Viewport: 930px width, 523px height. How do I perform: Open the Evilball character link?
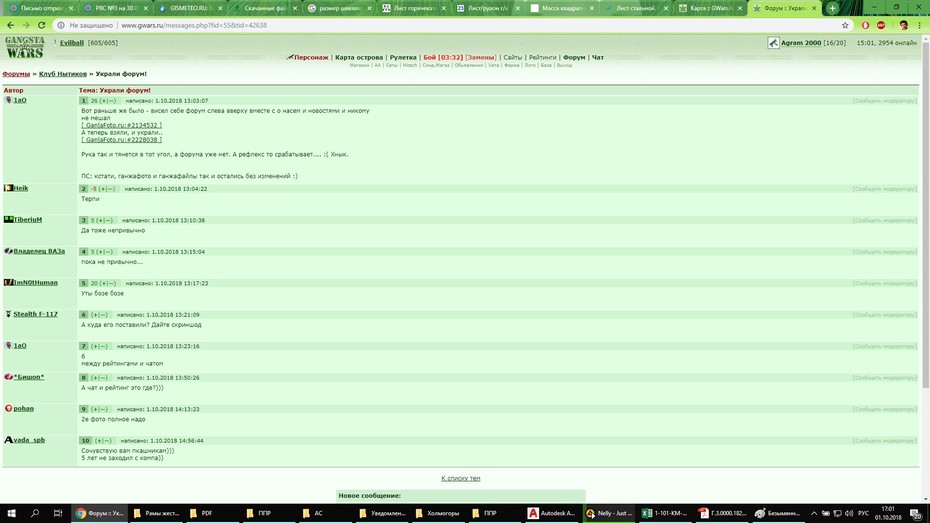[x=72, y=43]
